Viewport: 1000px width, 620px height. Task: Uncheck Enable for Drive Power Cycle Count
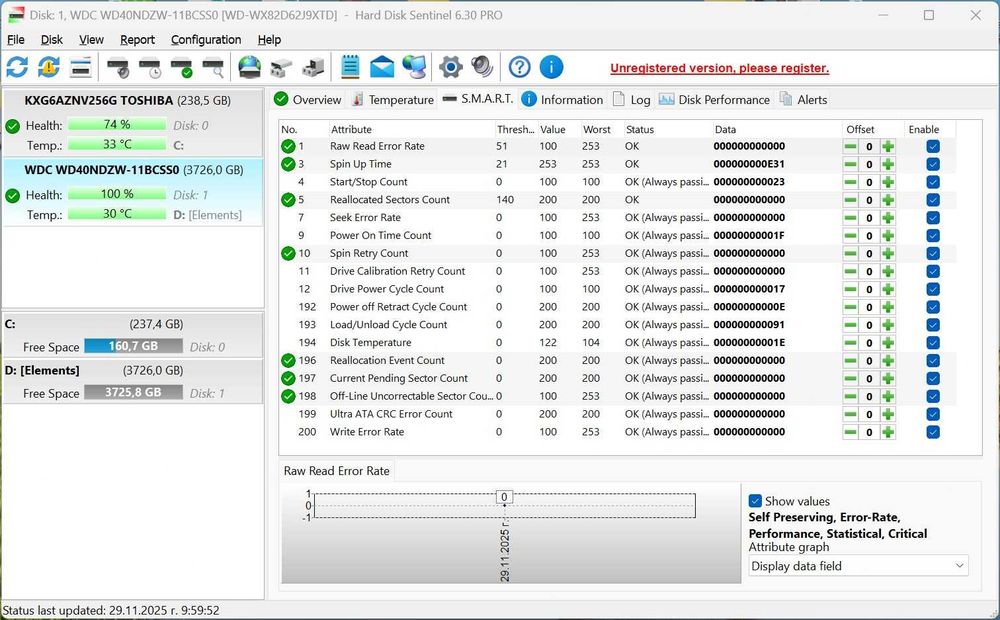tap(933, 290)
